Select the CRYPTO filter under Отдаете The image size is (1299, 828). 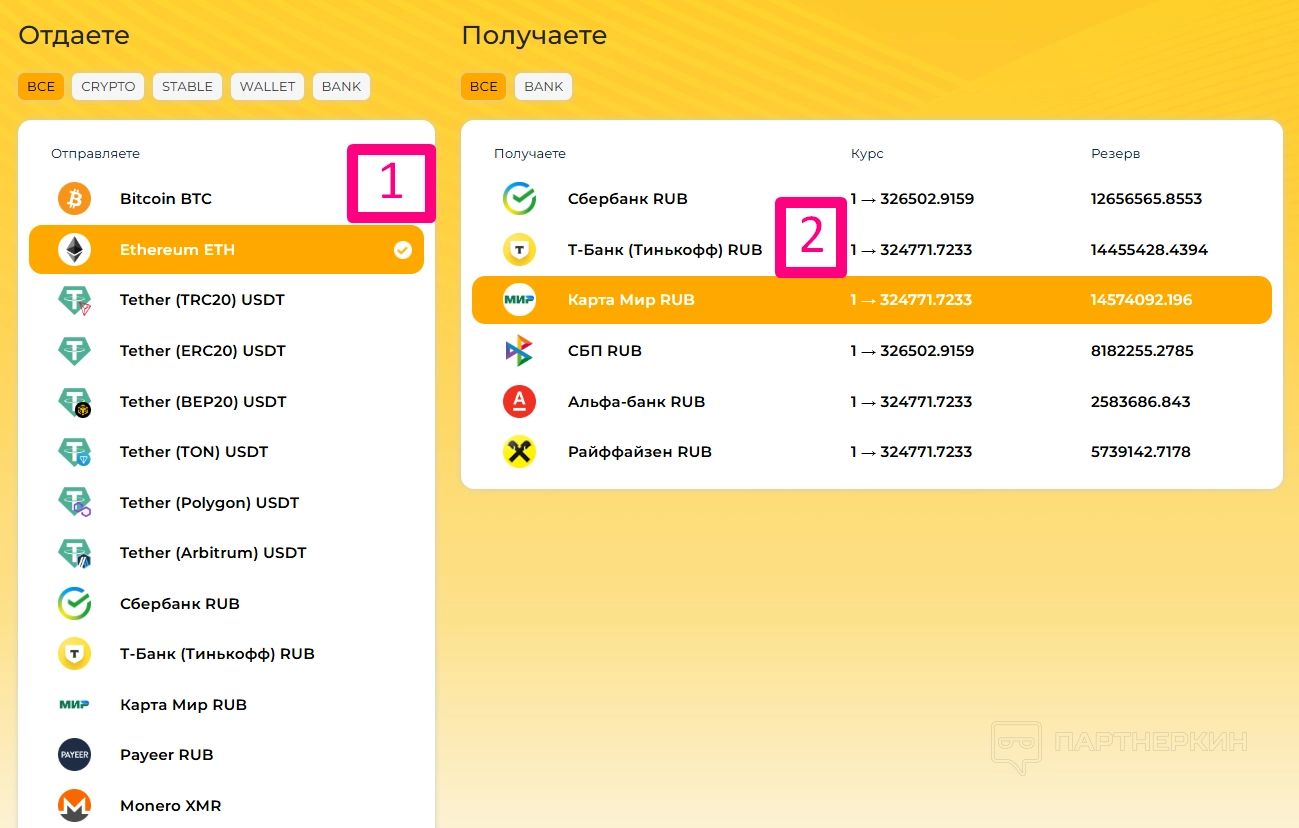(x=108, y=87)
